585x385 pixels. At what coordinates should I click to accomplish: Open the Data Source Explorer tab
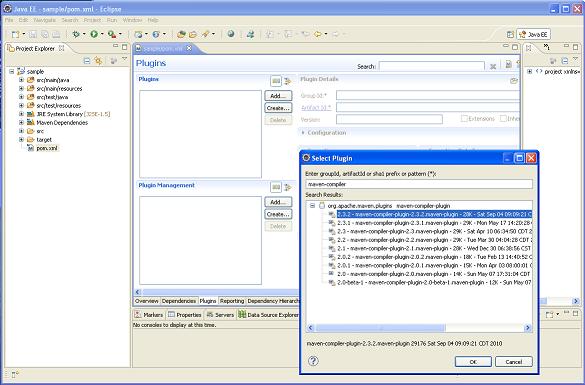pos(269,315)
